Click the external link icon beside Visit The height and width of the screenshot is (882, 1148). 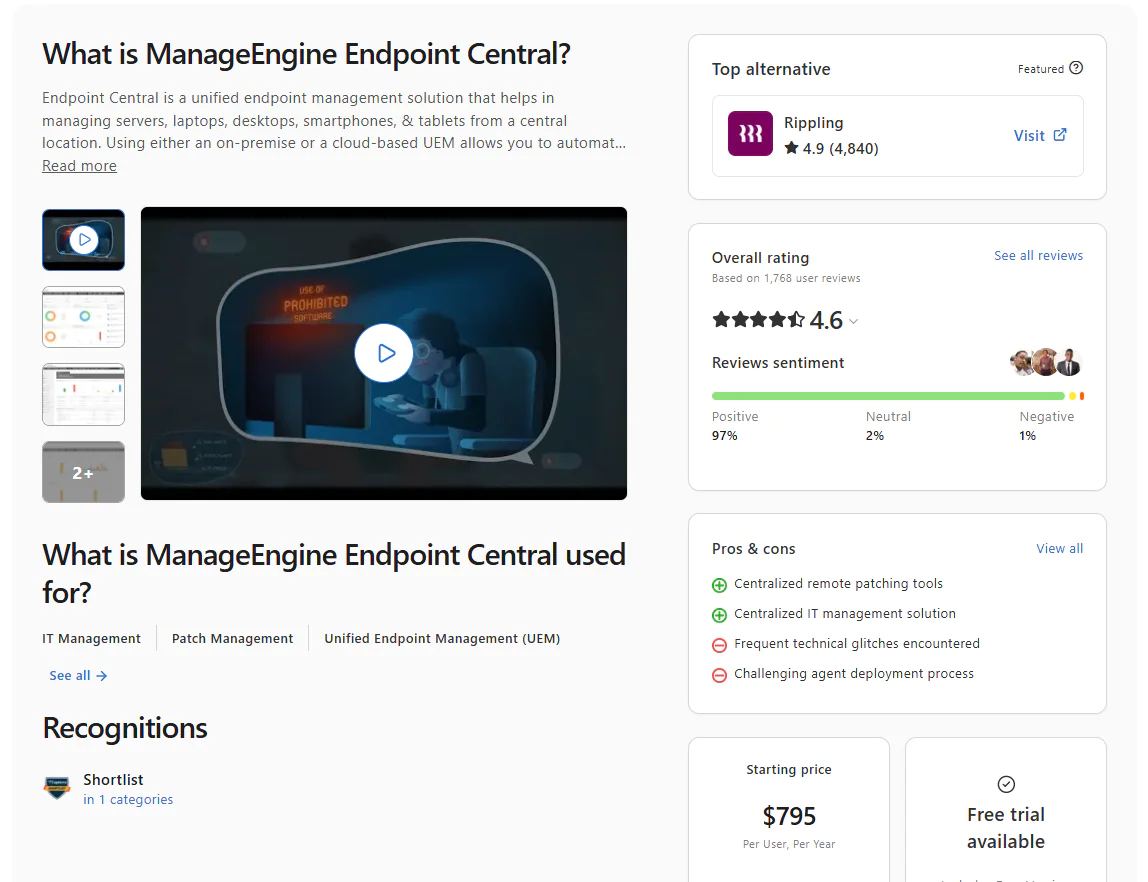coord(1059,135)
